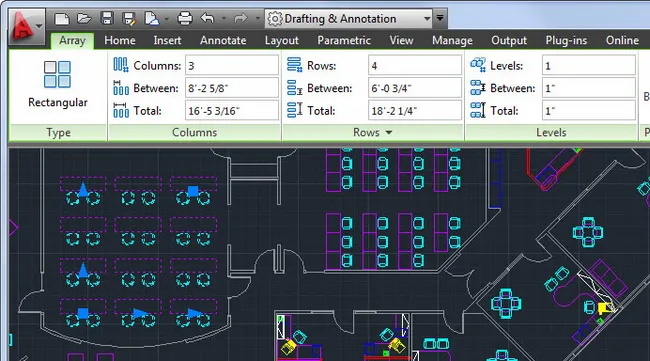This screenshot has width=650, height=361.
Task: Click the row Between spacing icon
Action: pos(294,88)
